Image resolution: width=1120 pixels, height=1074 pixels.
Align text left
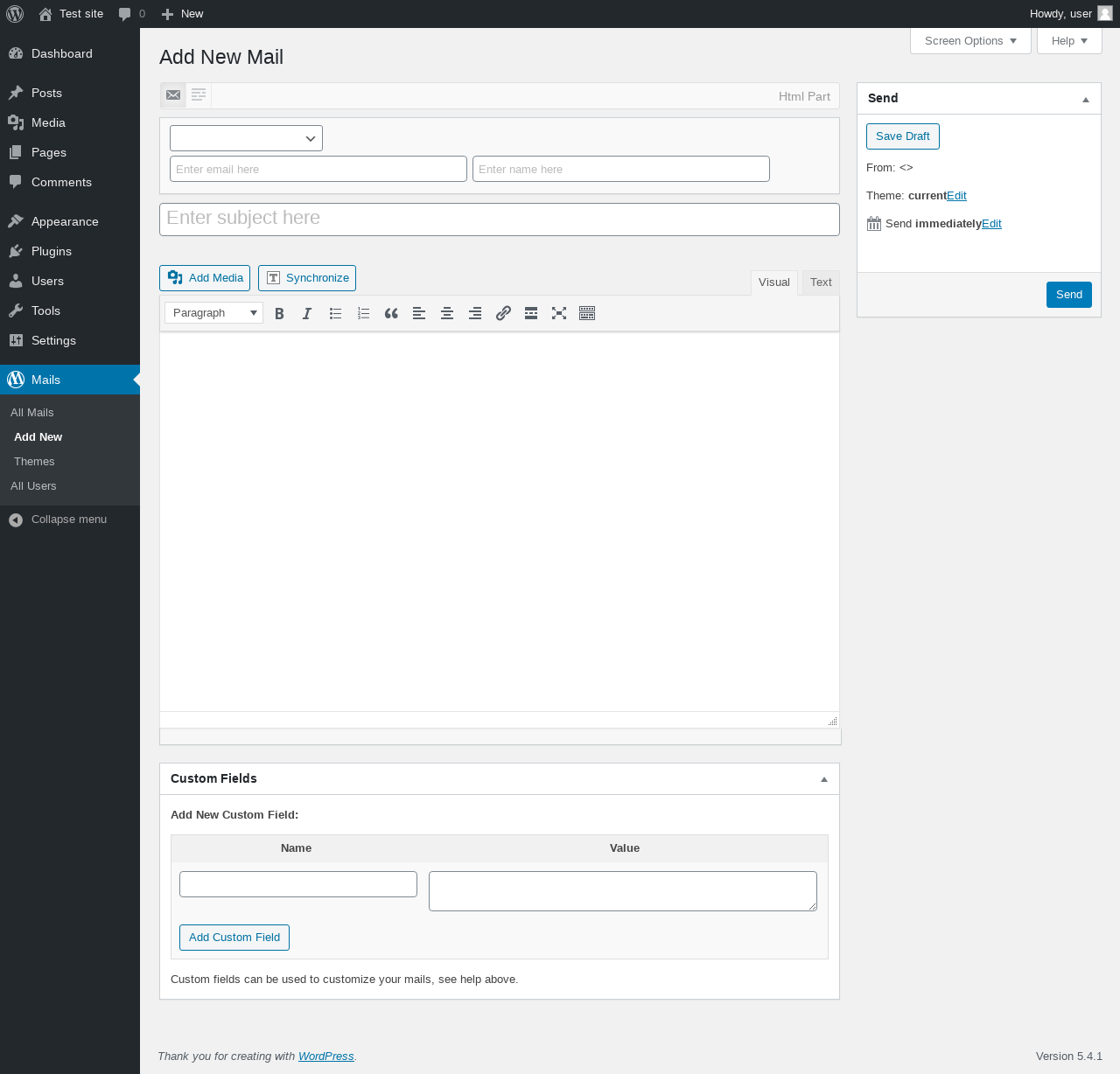click(419, 313)
